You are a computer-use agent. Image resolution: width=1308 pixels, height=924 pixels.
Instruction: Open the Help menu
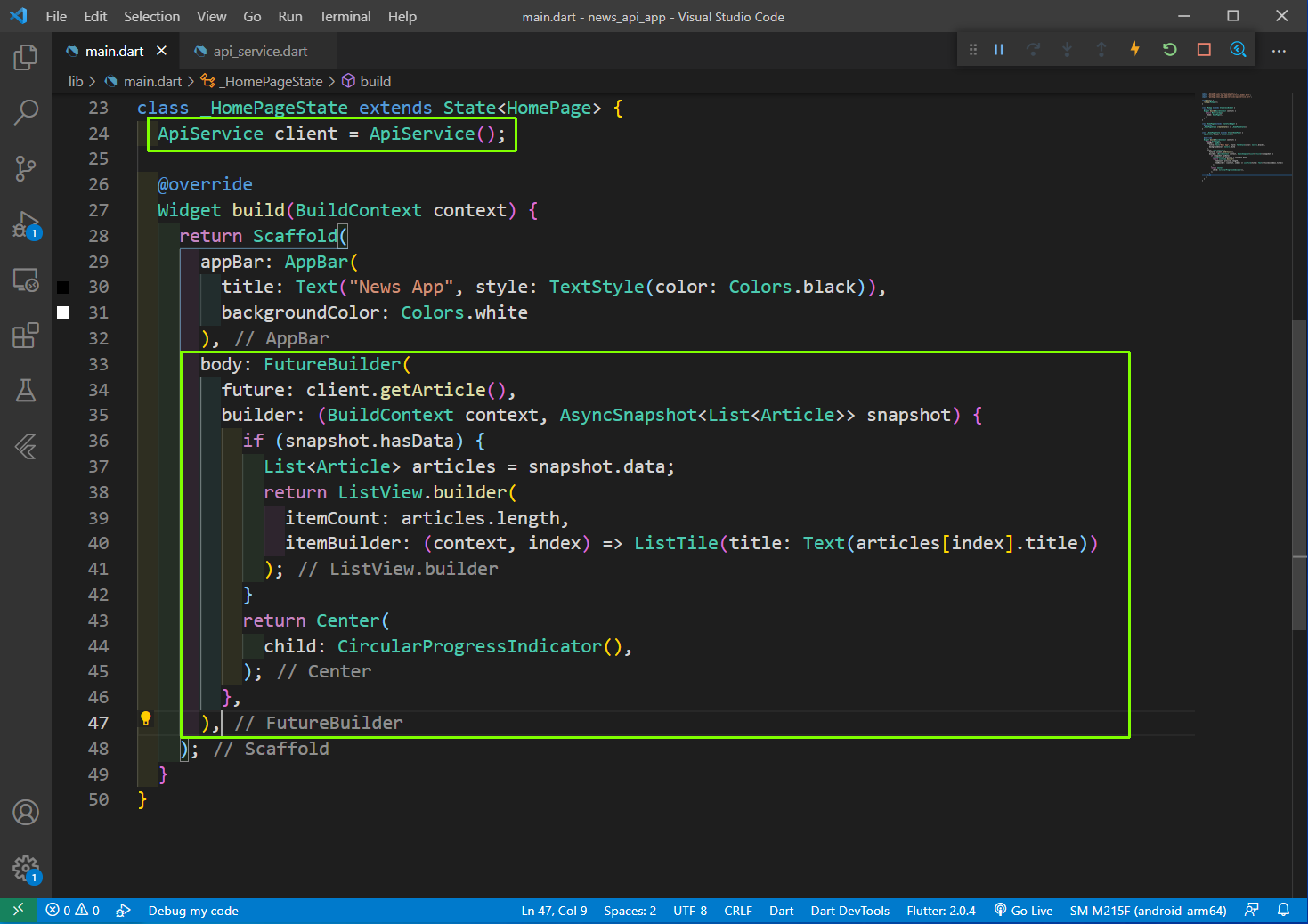click(x=402, y=16)
